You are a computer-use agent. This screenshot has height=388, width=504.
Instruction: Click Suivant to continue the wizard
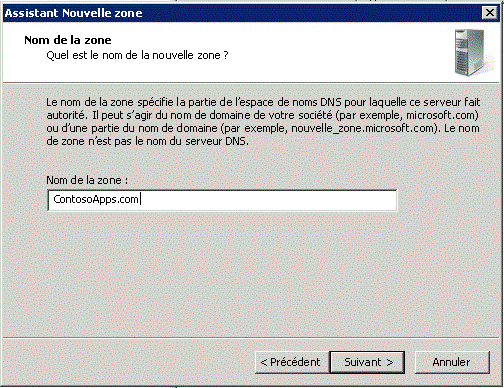pyautogui.click(x=367, y=362)
